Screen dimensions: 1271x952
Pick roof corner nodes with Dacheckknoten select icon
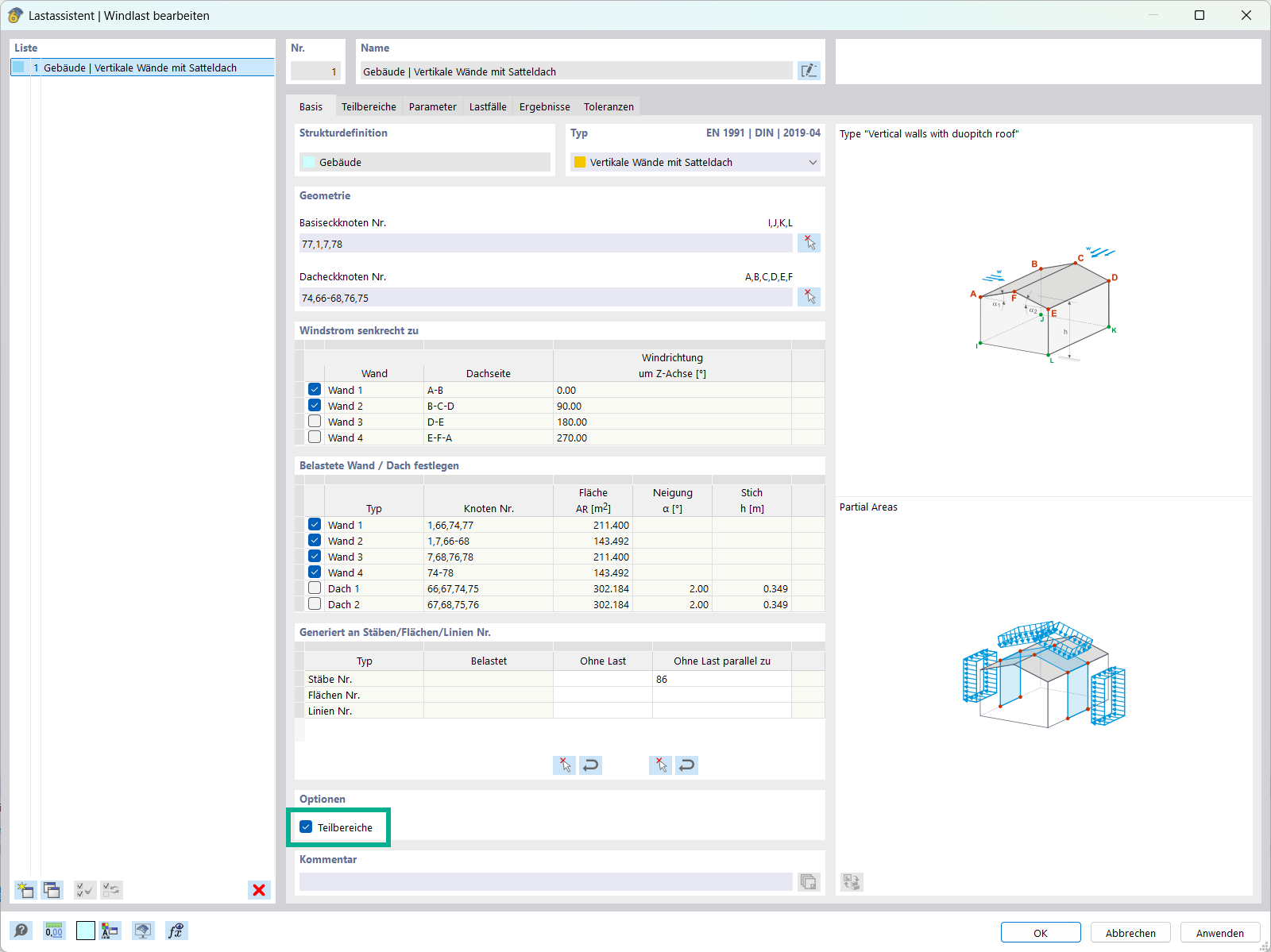809,297
